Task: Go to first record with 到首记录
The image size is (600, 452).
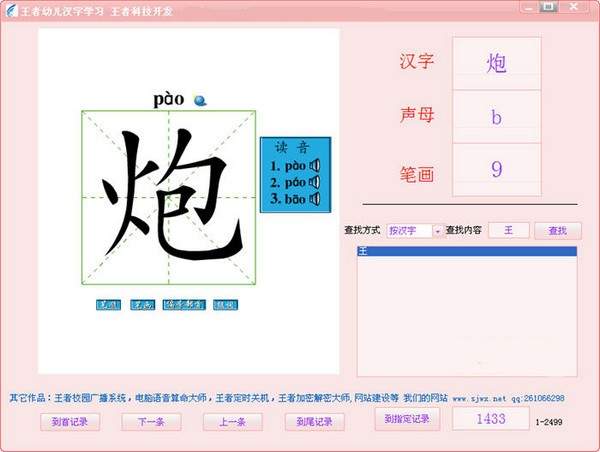Action: (70, 422)
